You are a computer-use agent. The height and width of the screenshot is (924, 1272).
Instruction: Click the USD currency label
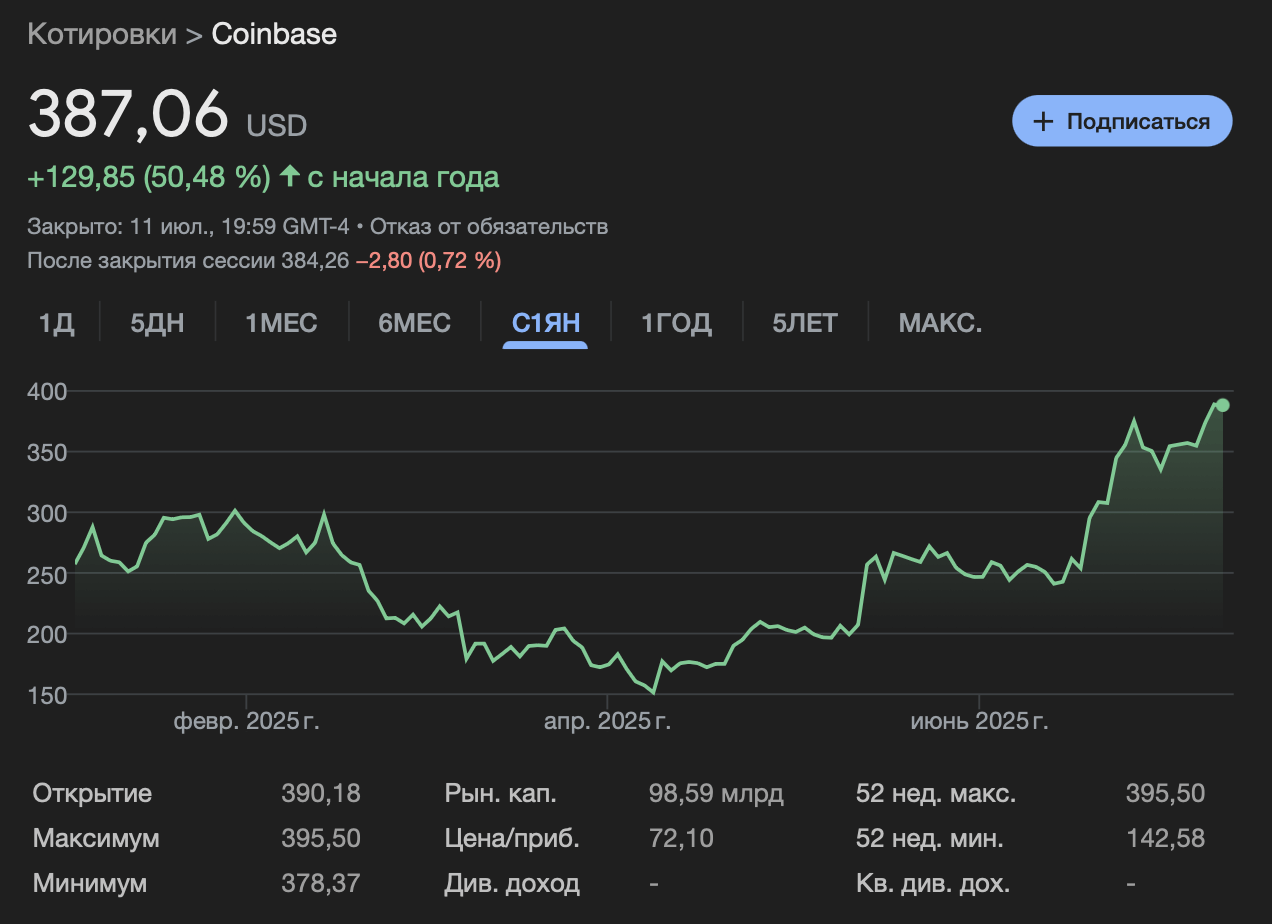pos(277,126)
